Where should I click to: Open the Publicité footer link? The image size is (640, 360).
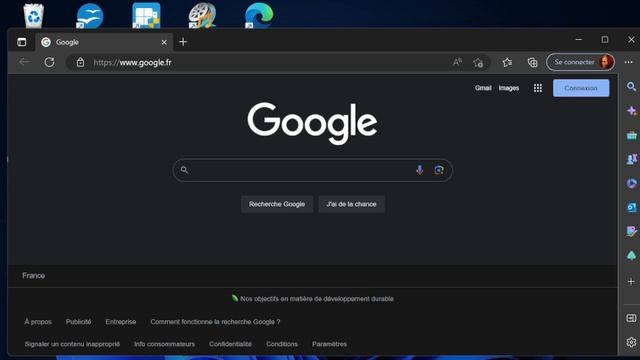78,322
